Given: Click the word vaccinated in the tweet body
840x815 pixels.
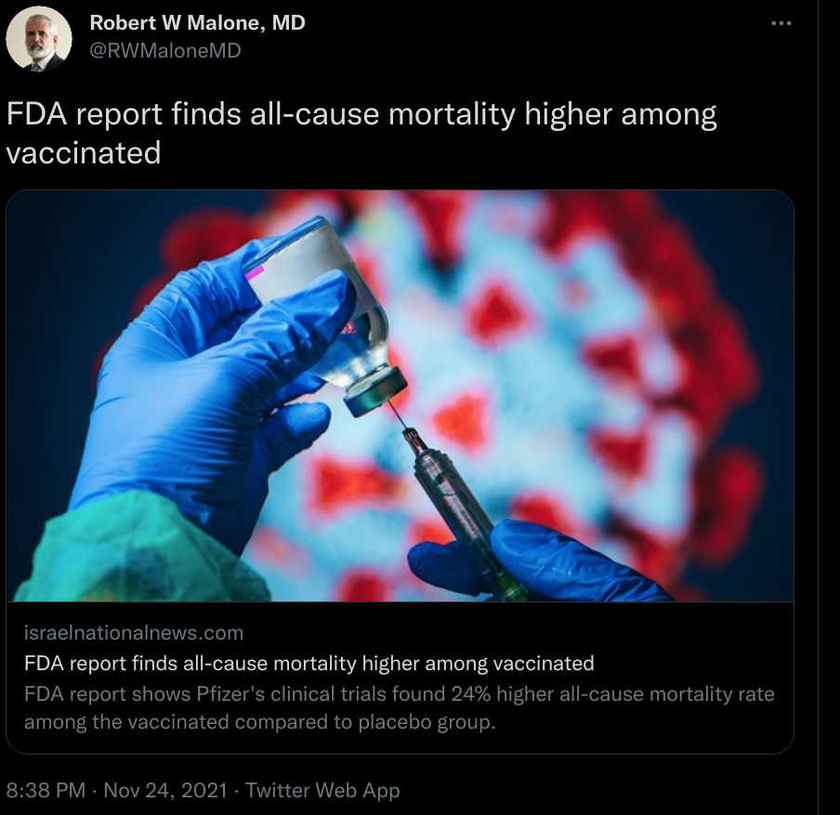Looking at the screenshot, I should coord(84,153).
